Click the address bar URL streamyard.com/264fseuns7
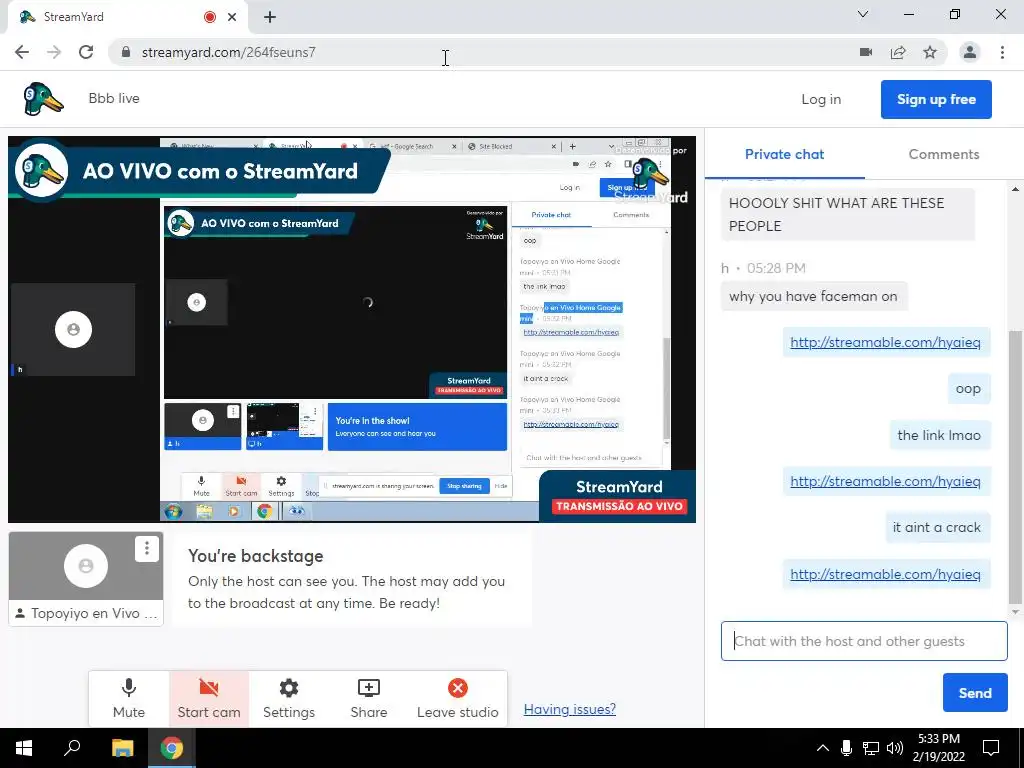Screen dimensions: 1024x768 tap(229, 52)
